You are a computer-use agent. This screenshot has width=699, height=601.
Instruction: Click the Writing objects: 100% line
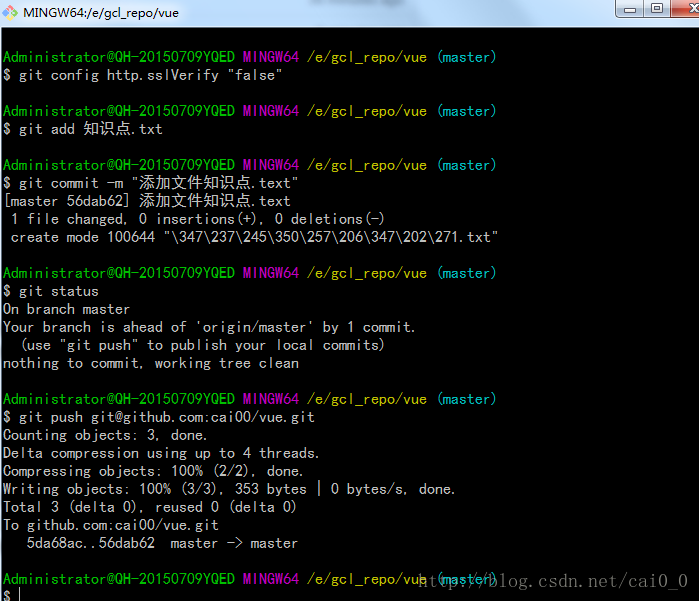pos(229,489)
